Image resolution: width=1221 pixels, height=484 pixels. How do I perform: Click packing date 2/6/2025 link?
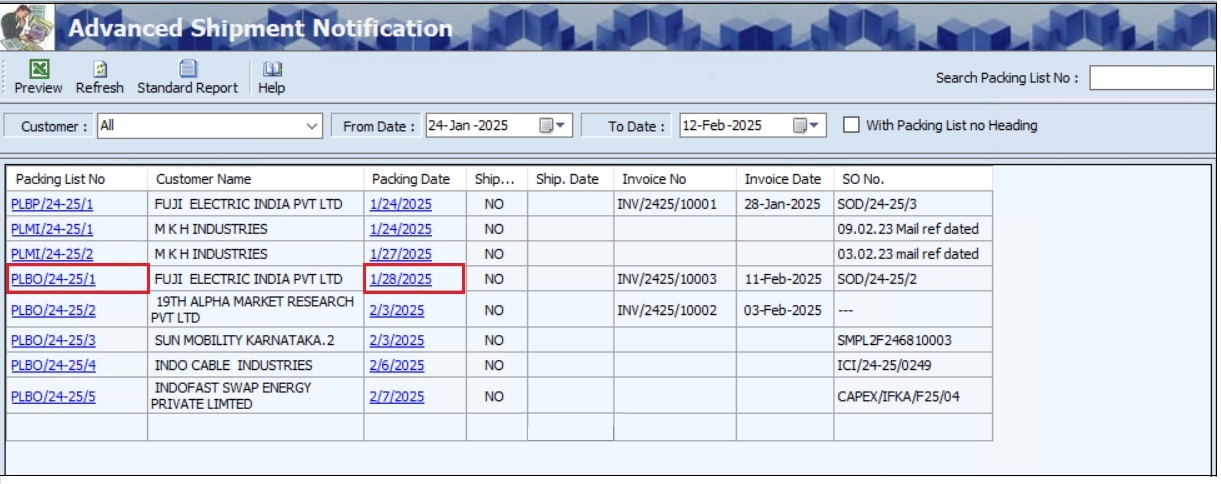pyautogui.click(x=397, y=365)
